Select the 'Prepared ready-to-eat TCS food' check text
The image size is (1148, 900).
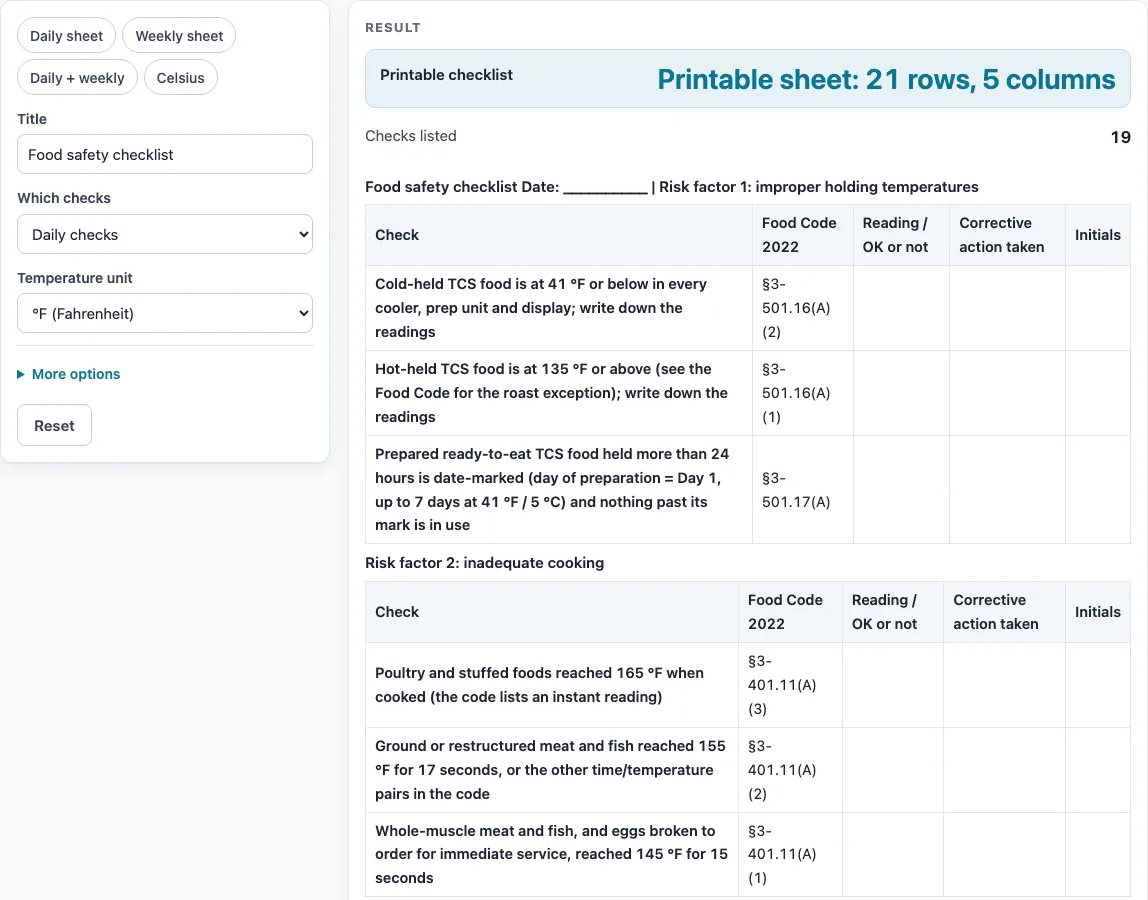pyautogui.click(x=551, y=489)
